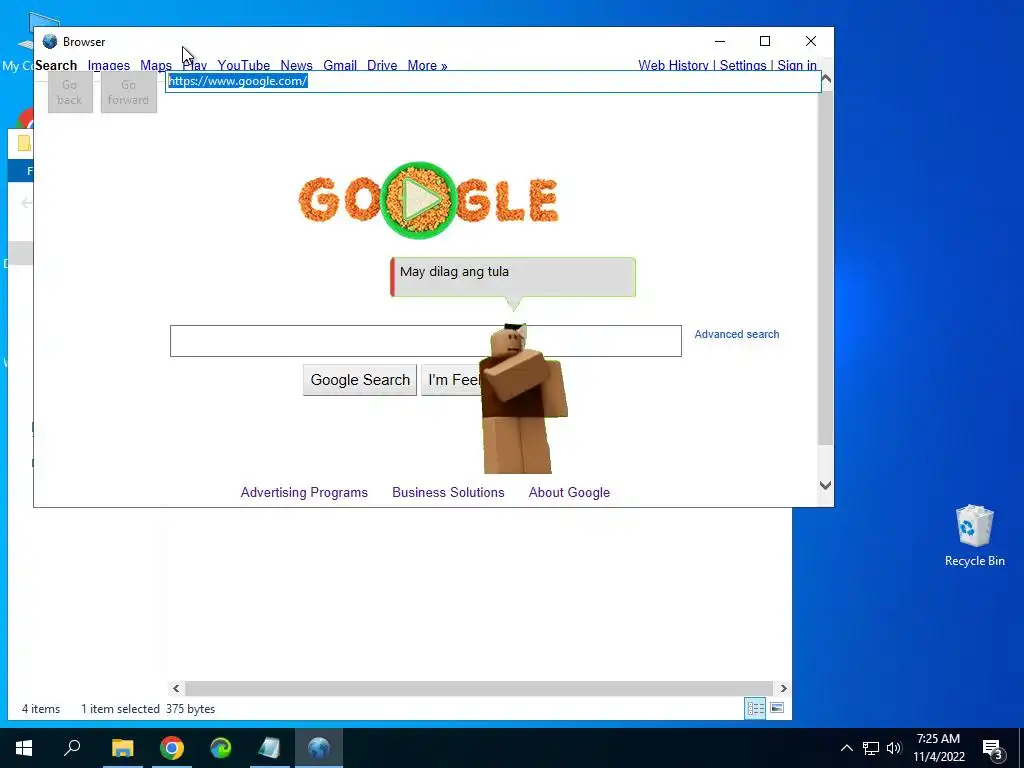1024x768 pixels.
Task: Click the File Explorer scroll left arrow
Action: [x=176, y=688]
